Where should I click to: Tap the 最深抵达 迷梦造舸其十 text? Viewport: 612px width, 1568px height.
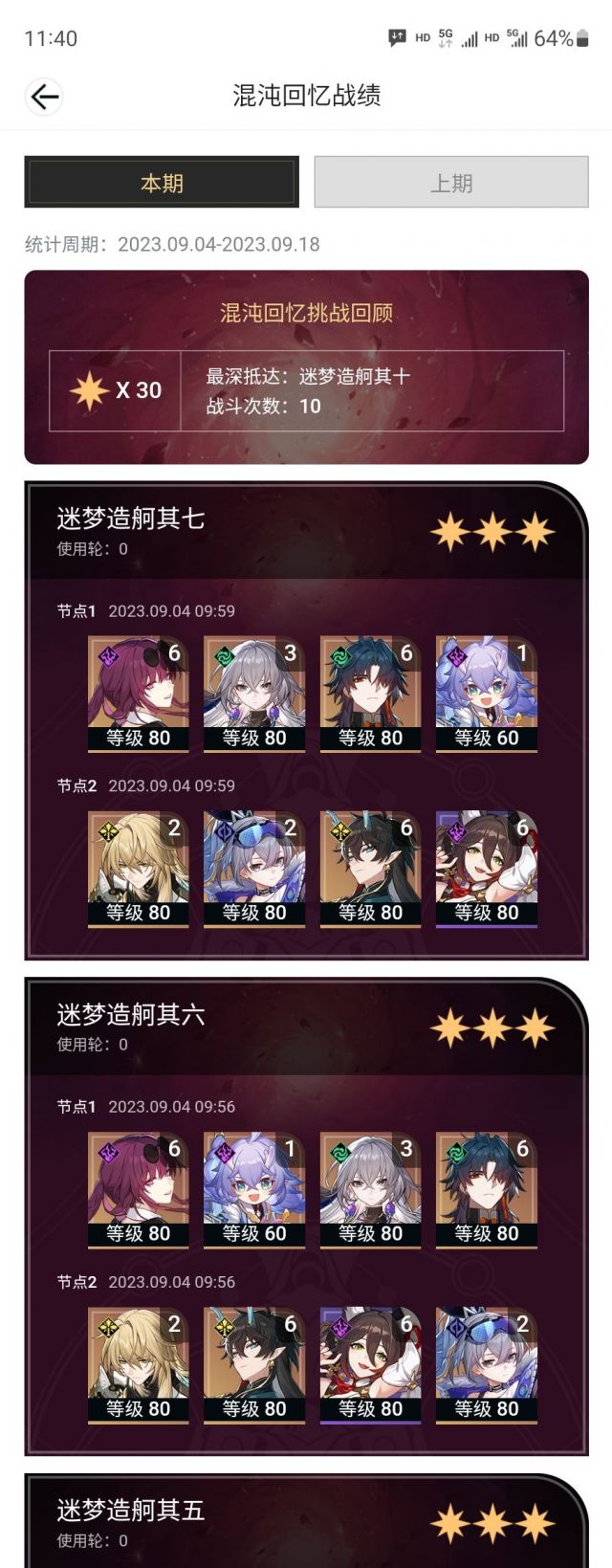[308, 376]
